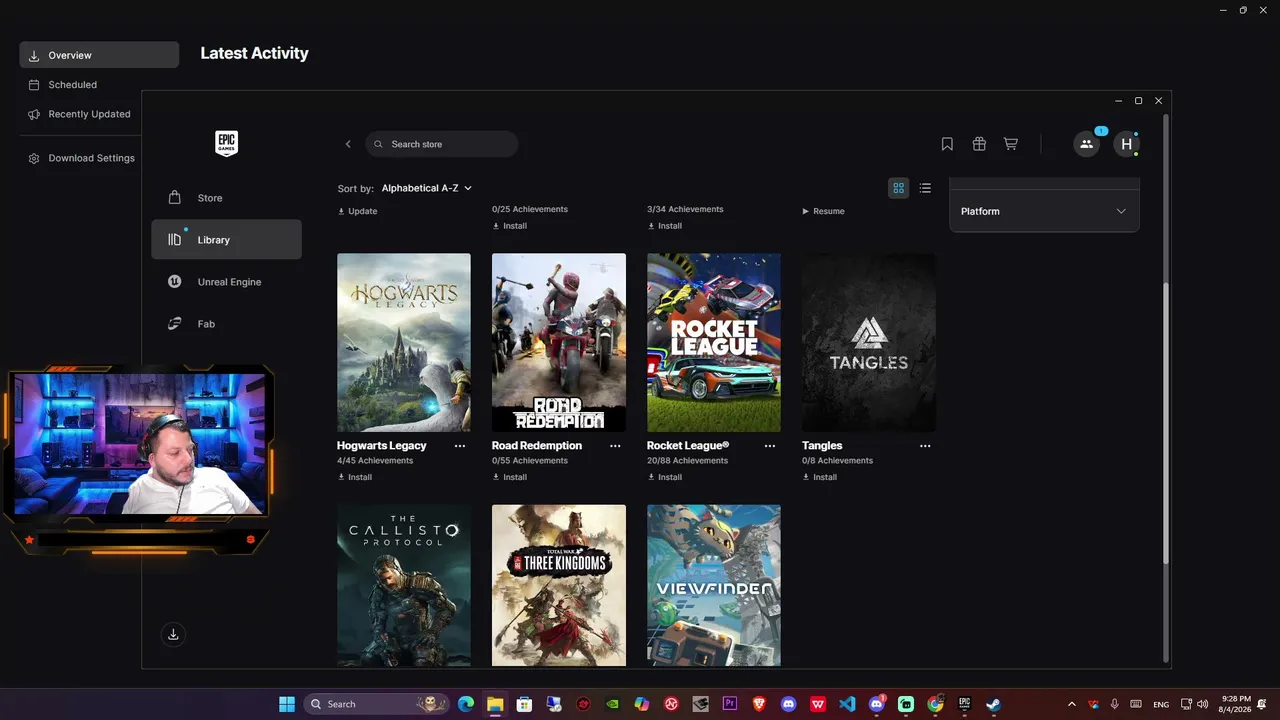Click the Resume button in the top row
The height and width of the screenshot is (720, 1280).
point(823,211)
